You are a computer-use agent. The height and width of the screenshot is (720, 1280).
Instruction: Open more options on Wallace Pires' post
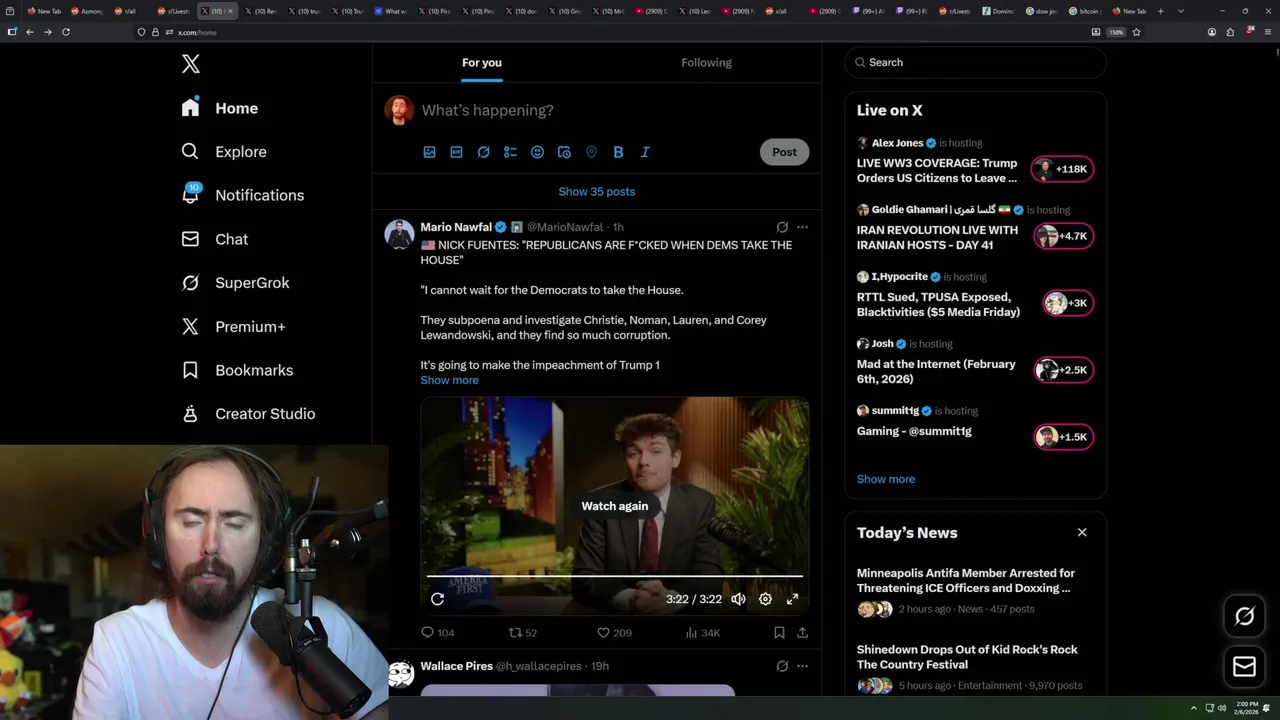[x=802, y=666]
